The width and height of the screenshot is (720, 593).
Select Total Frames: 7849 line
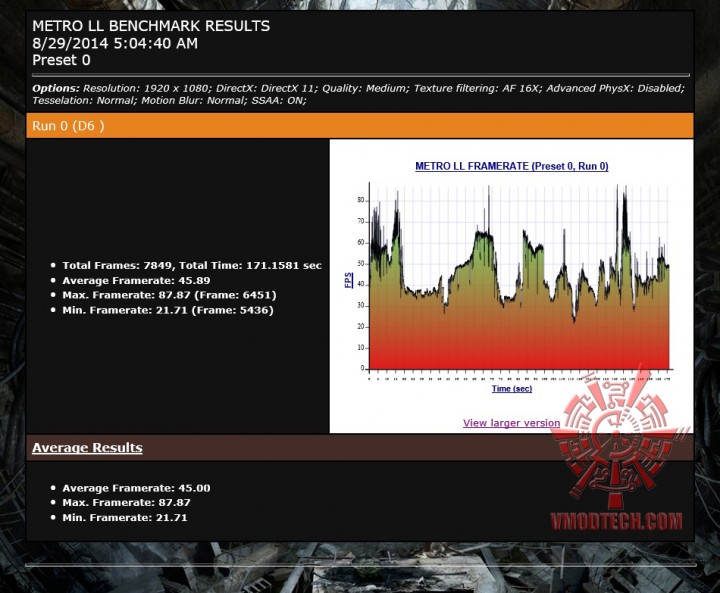click(x=192, y=265)
